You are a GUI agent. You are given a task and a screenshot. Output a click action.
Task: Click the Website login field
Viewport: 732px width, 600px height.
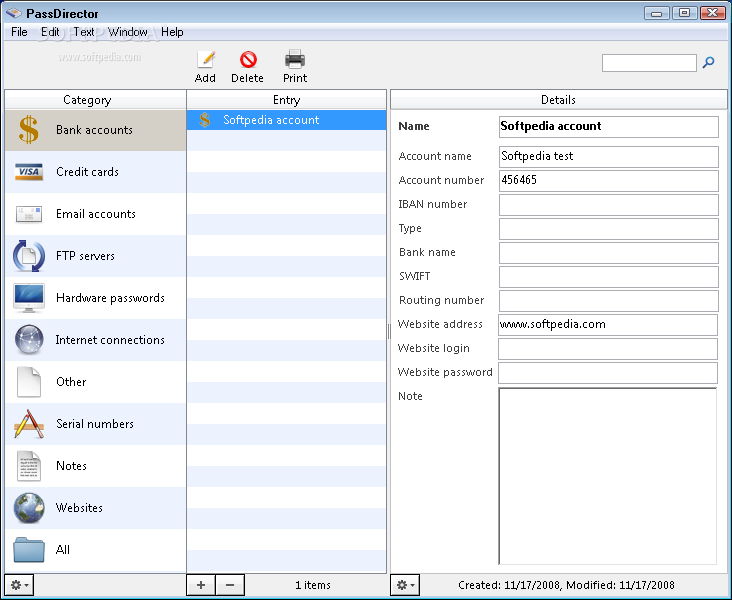tap(608, 349)
